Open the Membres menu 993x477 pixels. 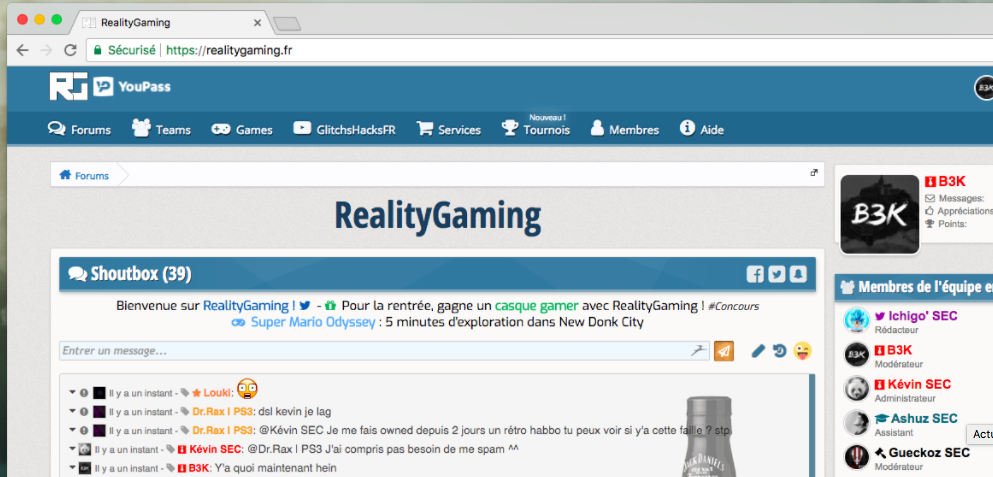click(625, 129)
